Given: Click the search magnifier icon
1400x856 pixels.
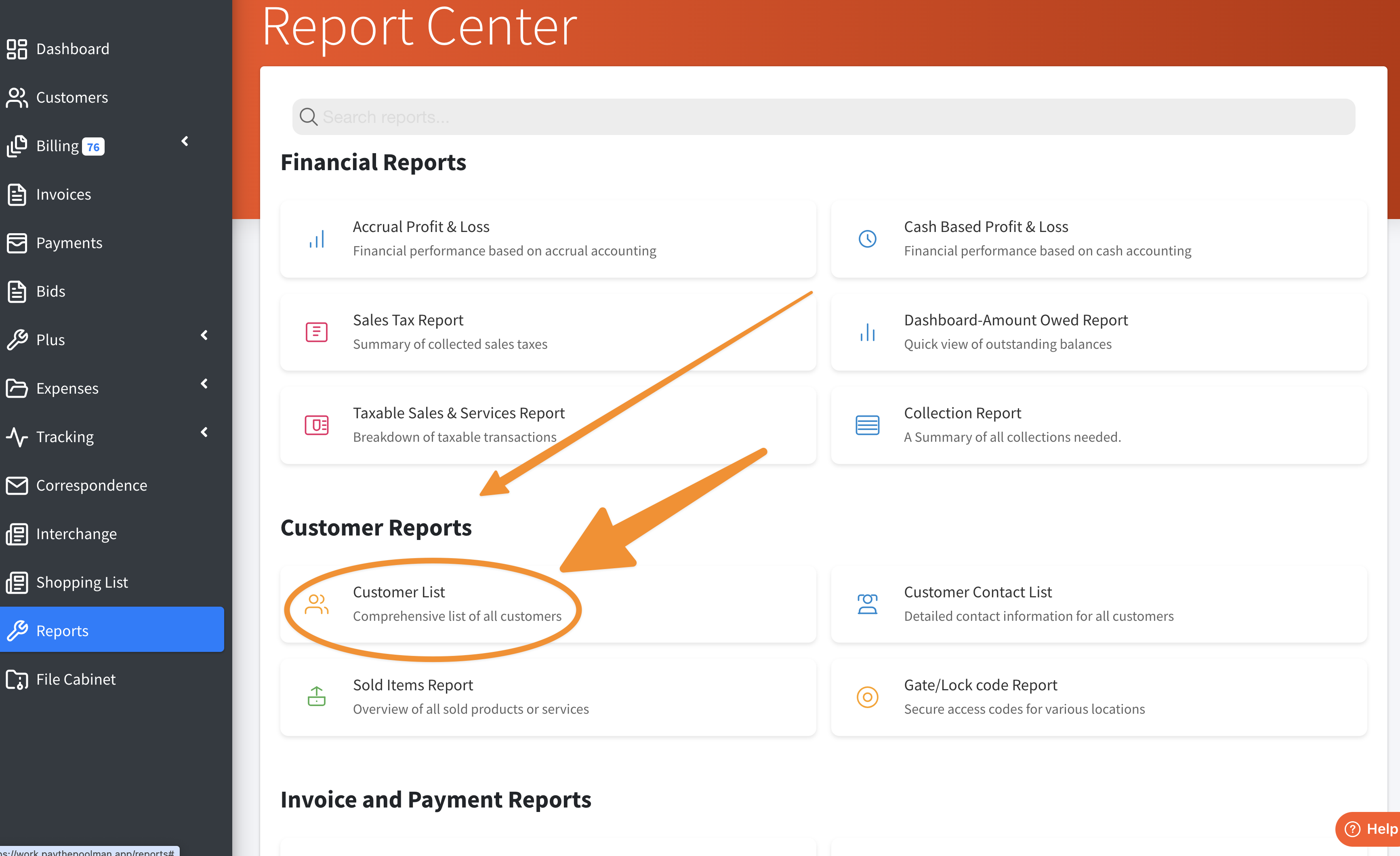Looking at the screenshot, I should tap(309, 117).
